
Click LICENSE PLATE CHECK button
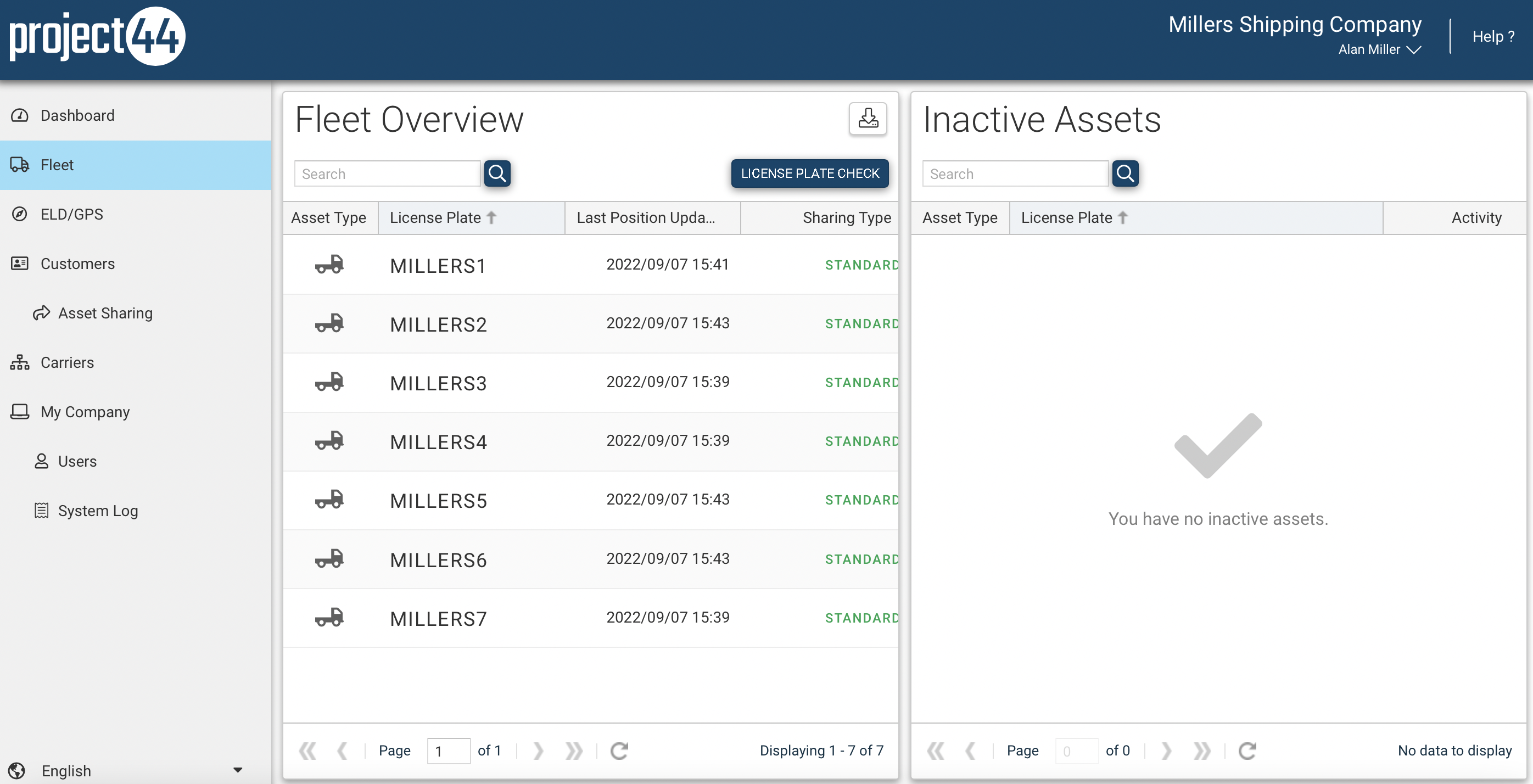pyautogui.click(x=809, y=173)
